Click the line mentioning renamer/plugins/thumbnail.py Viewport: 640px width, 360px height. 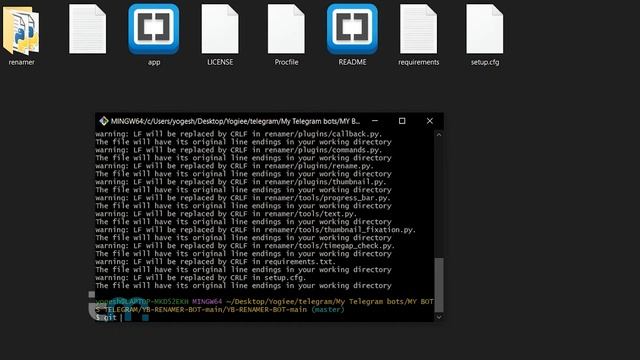[241, 182]
